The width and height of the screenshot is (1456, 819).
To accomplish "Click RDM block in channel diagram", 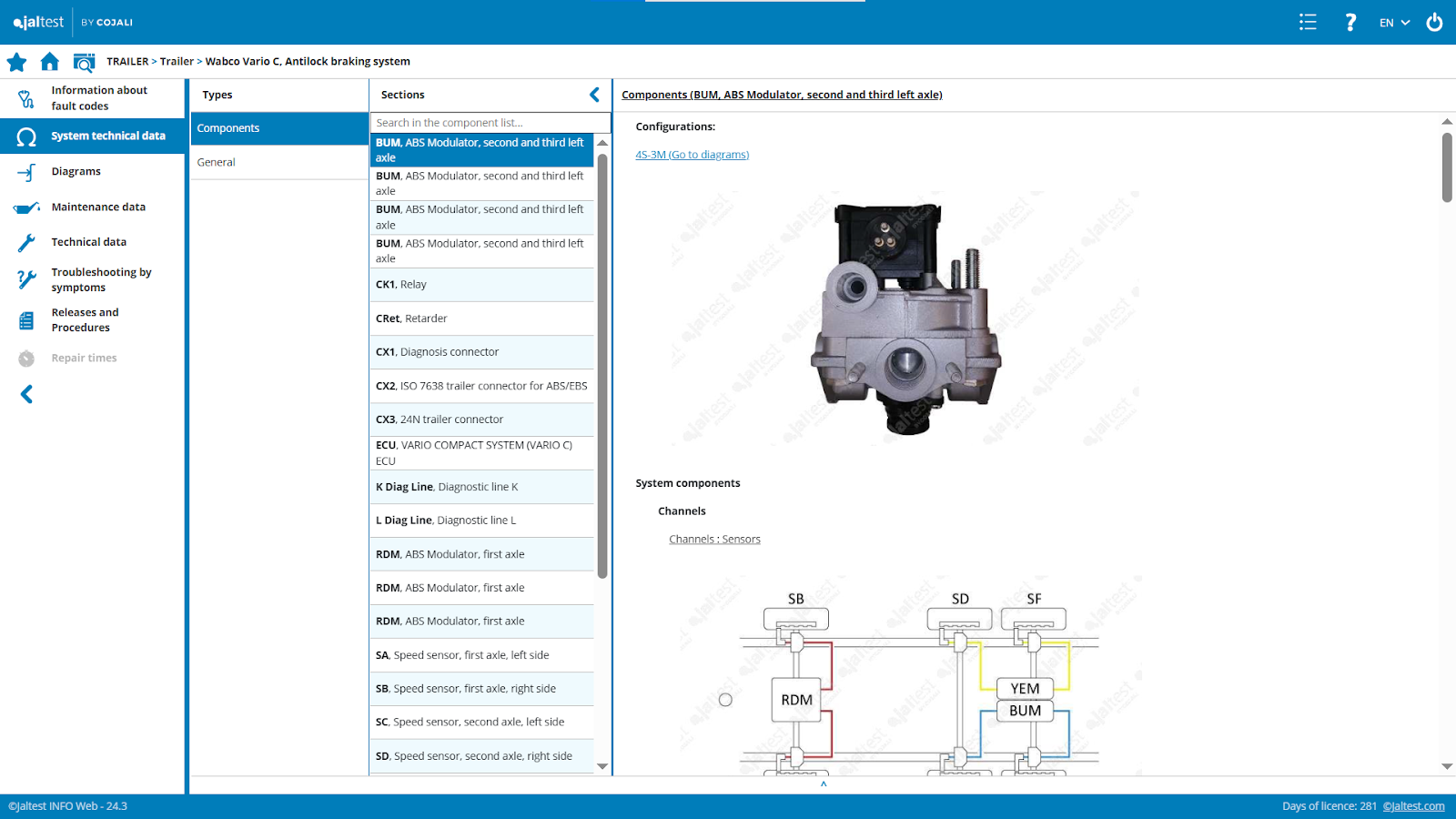I will [796, 700].
